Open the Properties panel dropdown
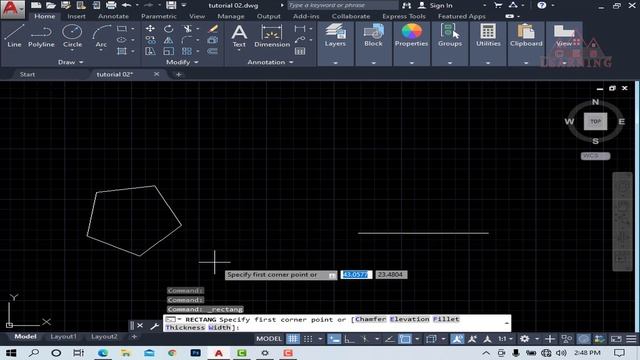 coord(411,63)
